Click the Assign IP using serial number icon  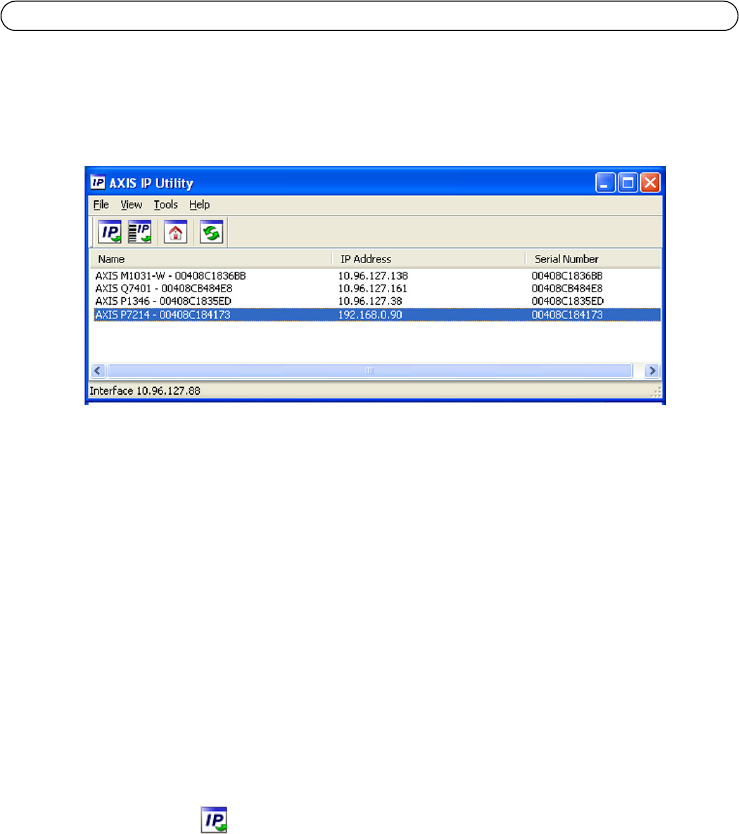pos(140,232)
